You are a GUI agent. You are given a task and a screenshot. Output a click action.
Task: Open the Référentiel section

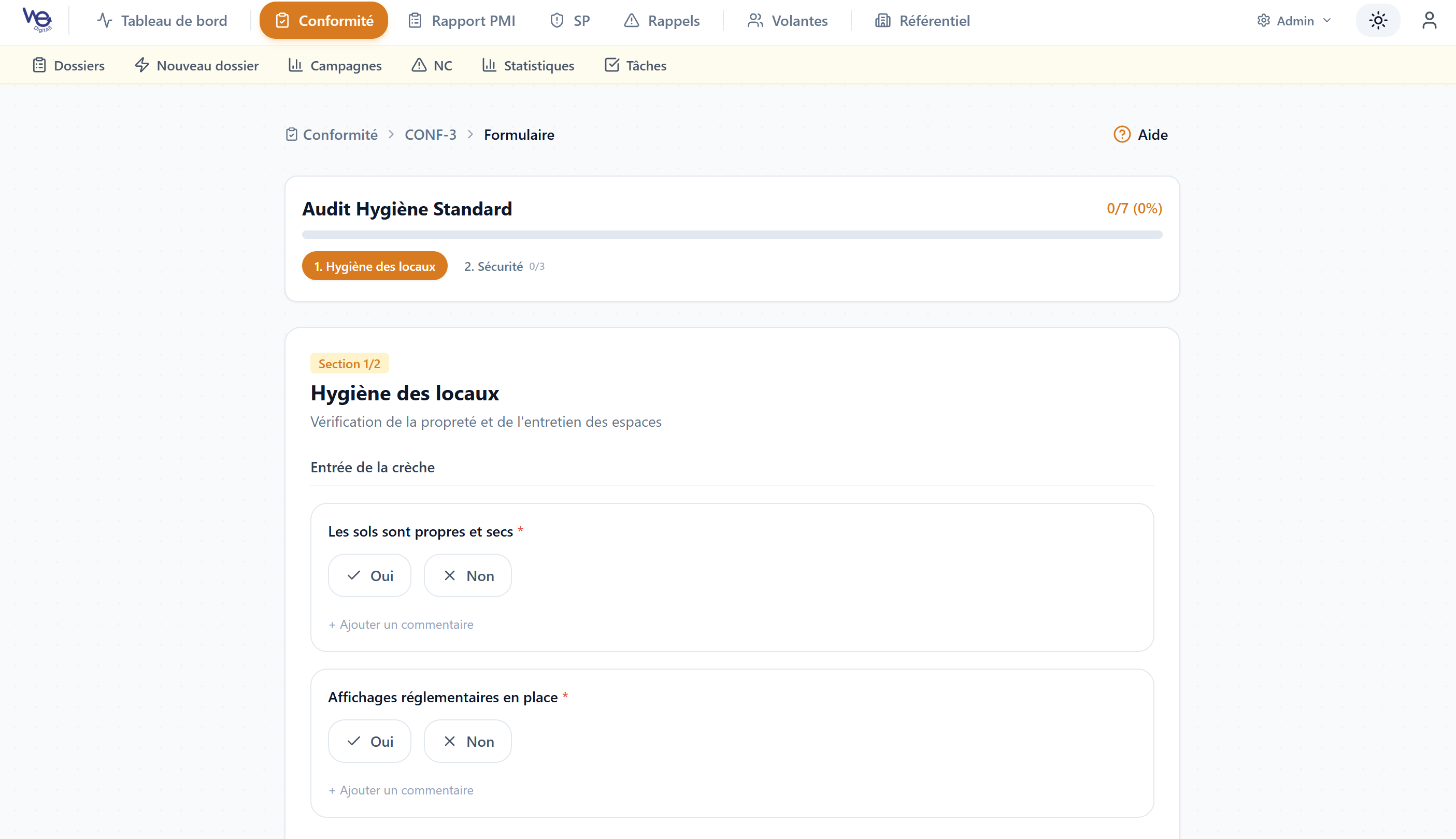pyautogui.click(x=922, y=21)
